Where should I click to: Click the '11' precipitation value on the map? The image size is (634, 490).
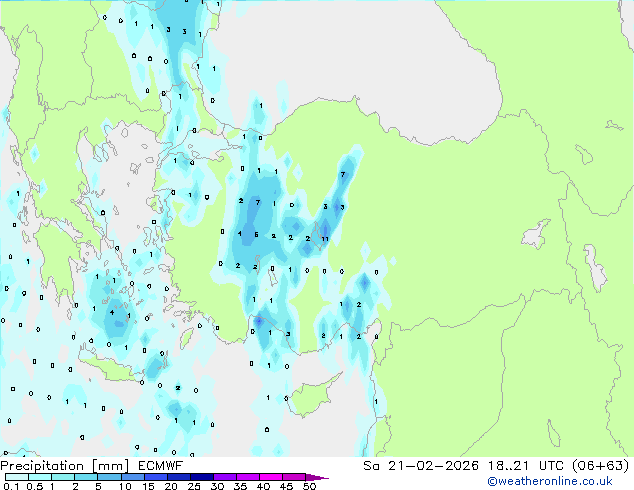(x=325, y=239)
